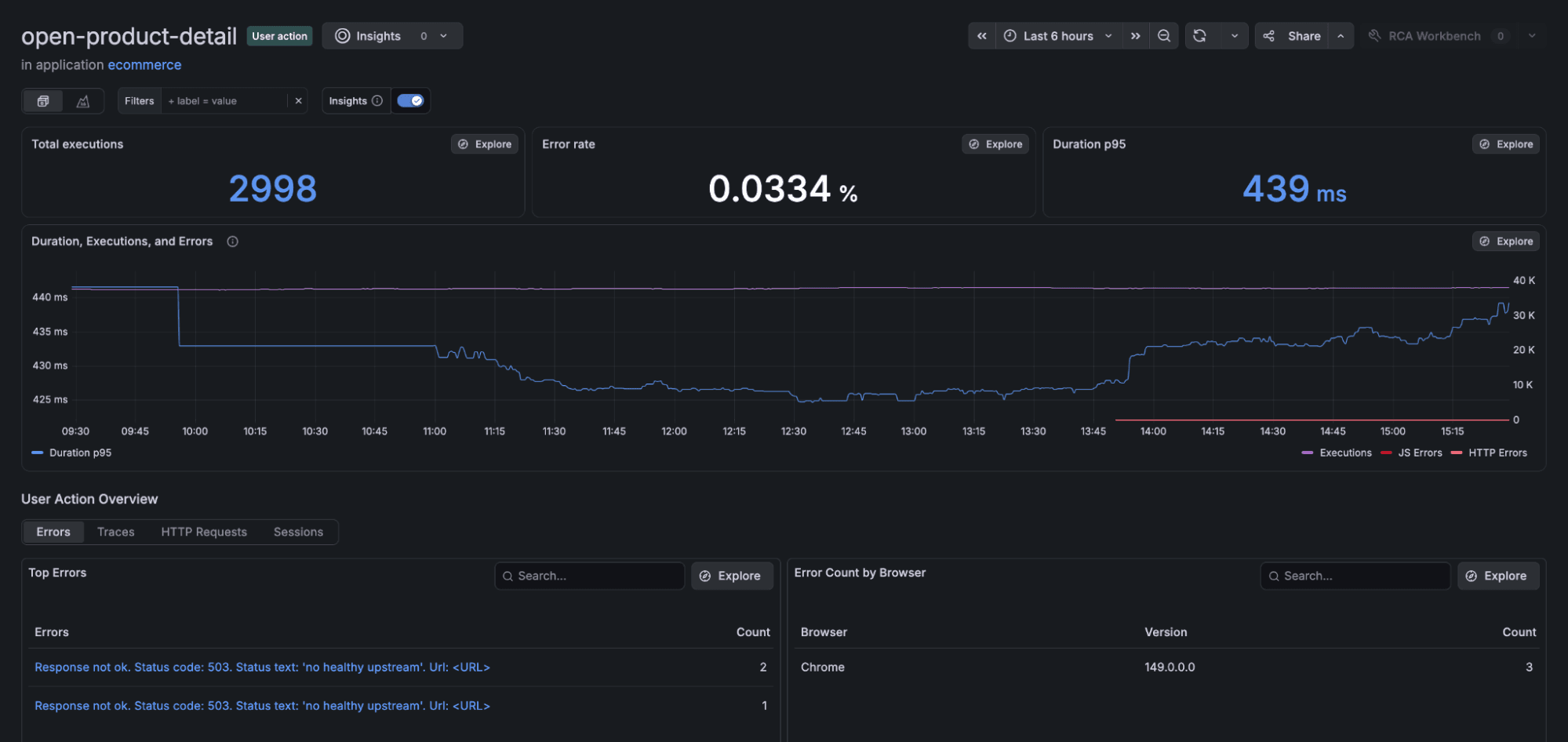Click version 149.0.0.0 cell

pyautogui.click(x=1170, y=667)
